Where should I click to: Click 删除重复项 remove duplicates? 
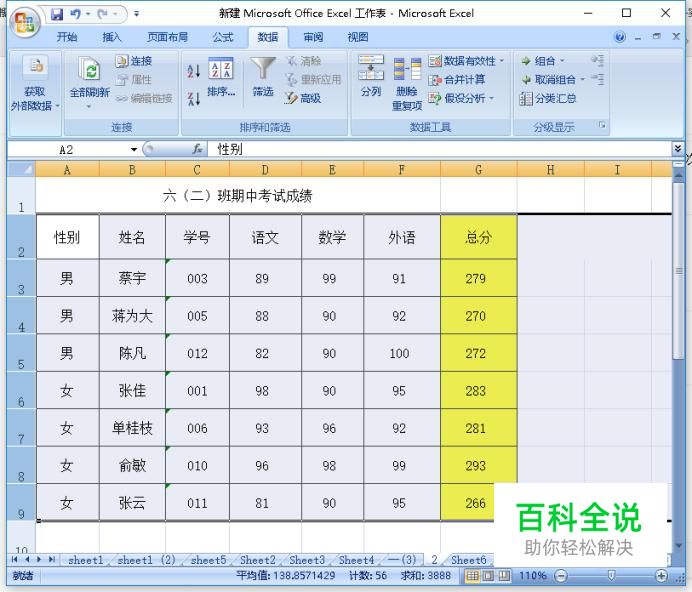click(407, 83)
